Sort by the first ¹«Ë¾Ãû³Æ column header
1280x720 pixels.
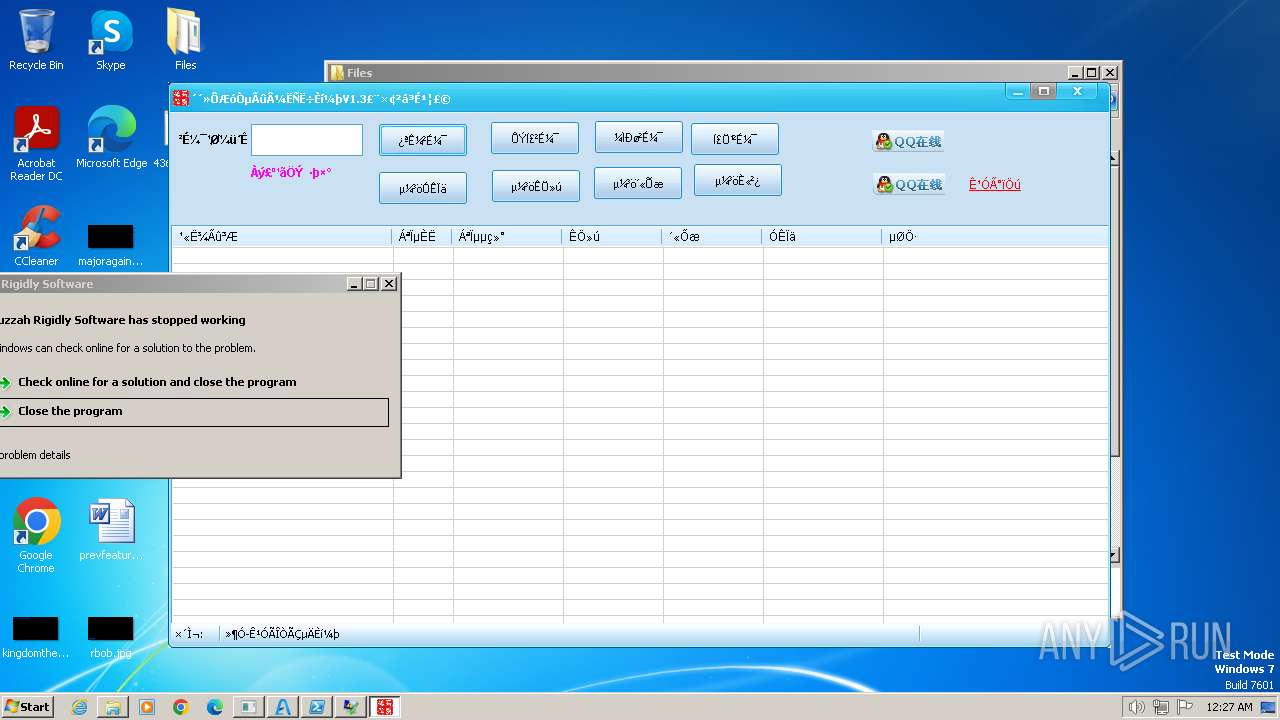point(282,237)
